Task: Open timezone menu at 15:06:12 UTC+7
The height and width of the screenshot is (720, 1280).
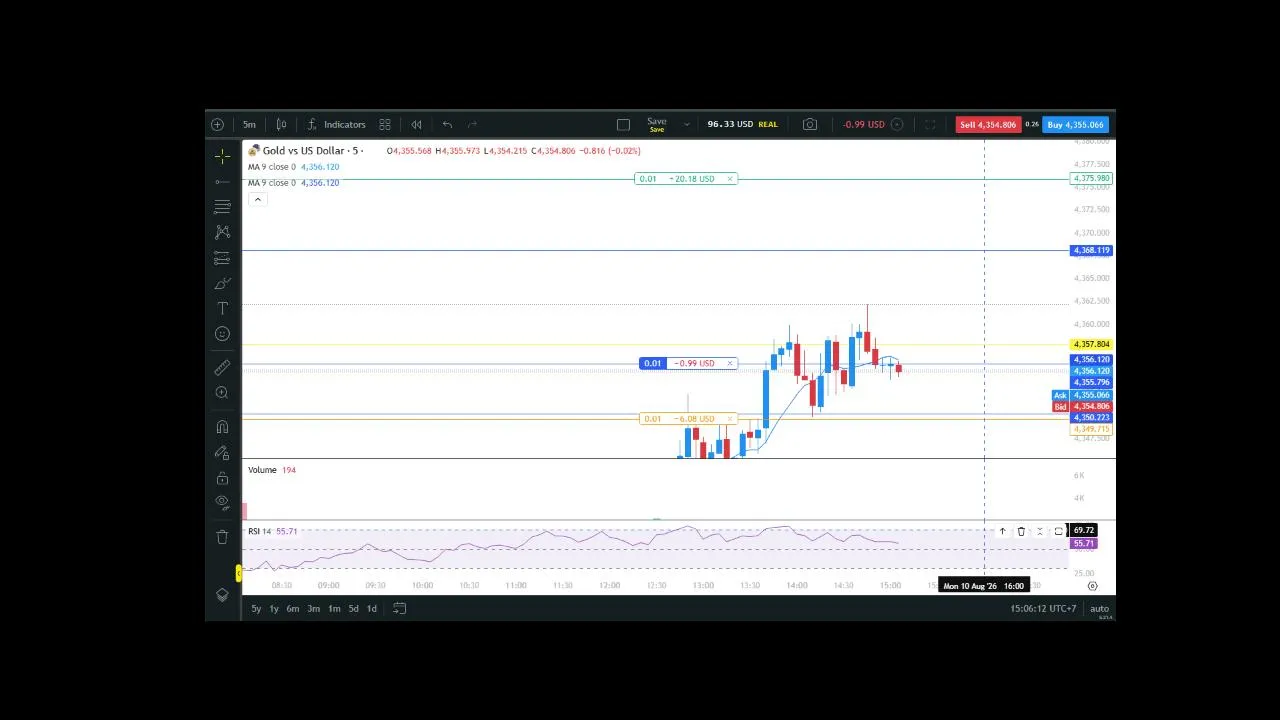Action: click(x=1043, y=609)
